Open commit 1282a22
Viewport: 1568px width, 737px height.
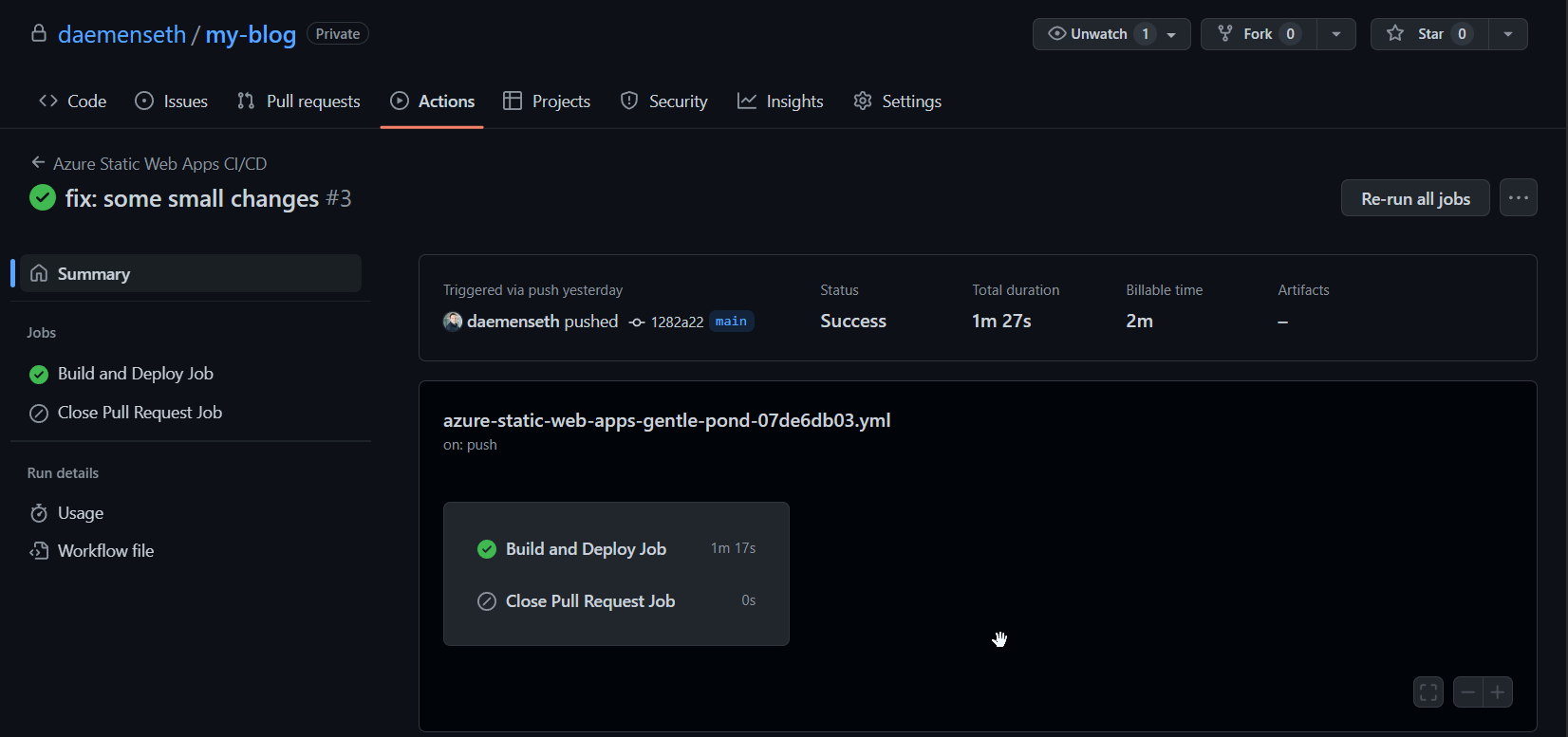(677, 322)
